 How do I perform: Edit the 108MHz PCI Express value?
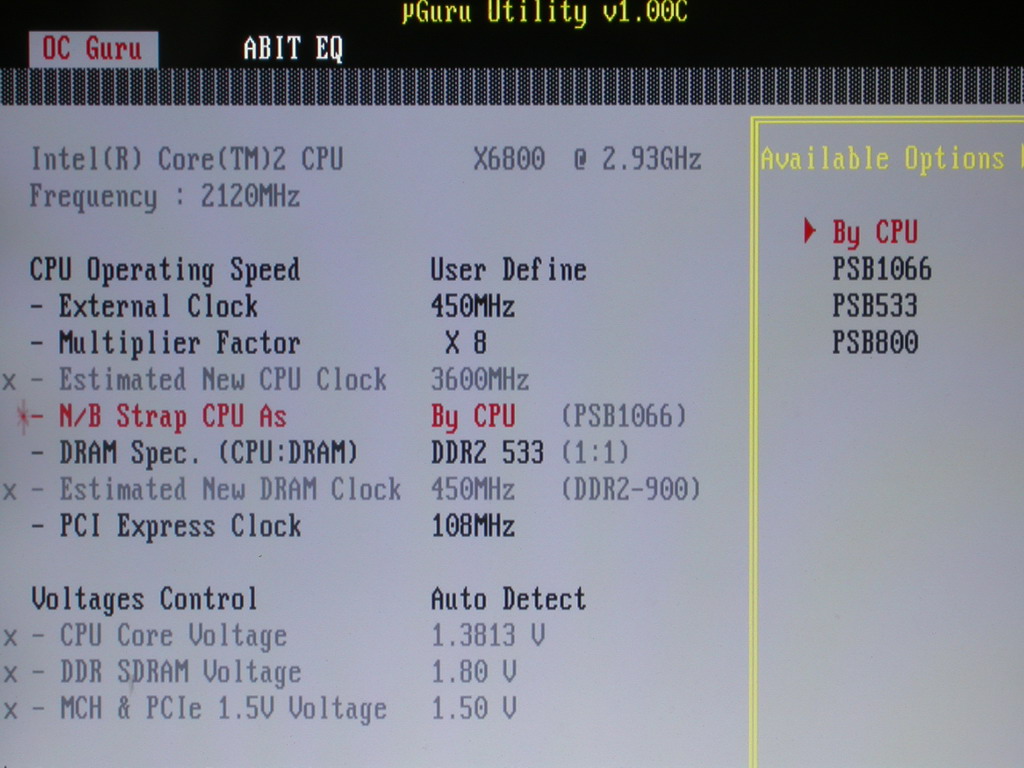473,526
